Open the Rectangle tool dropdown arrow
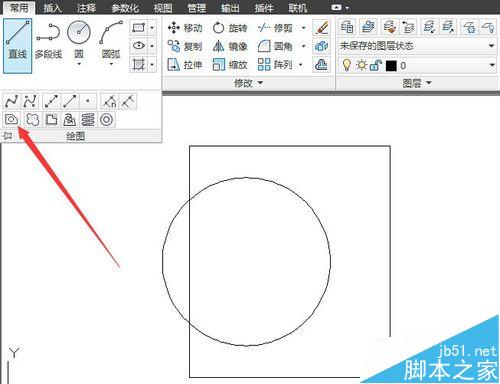 pyautogui.click(x=152, y=28)
